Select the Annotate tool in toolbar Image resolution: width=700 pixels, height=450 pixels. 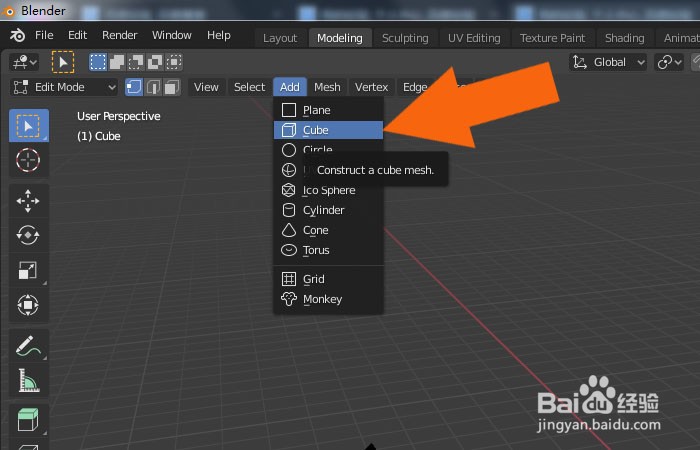(x=29, y=346)
